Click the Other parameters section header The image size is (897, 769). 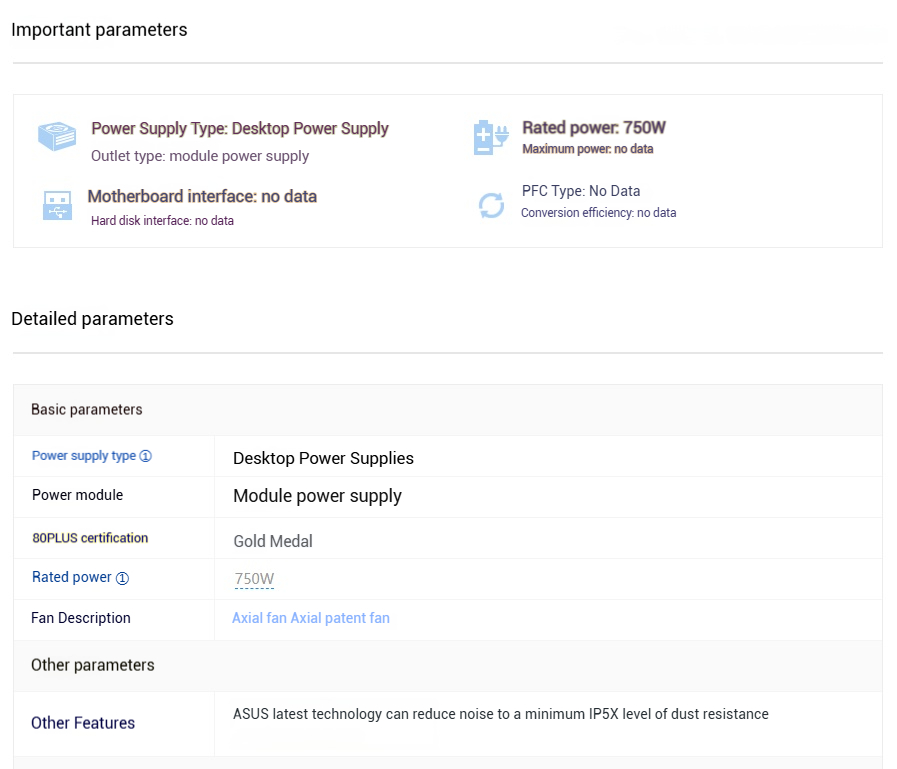(93, 665)
